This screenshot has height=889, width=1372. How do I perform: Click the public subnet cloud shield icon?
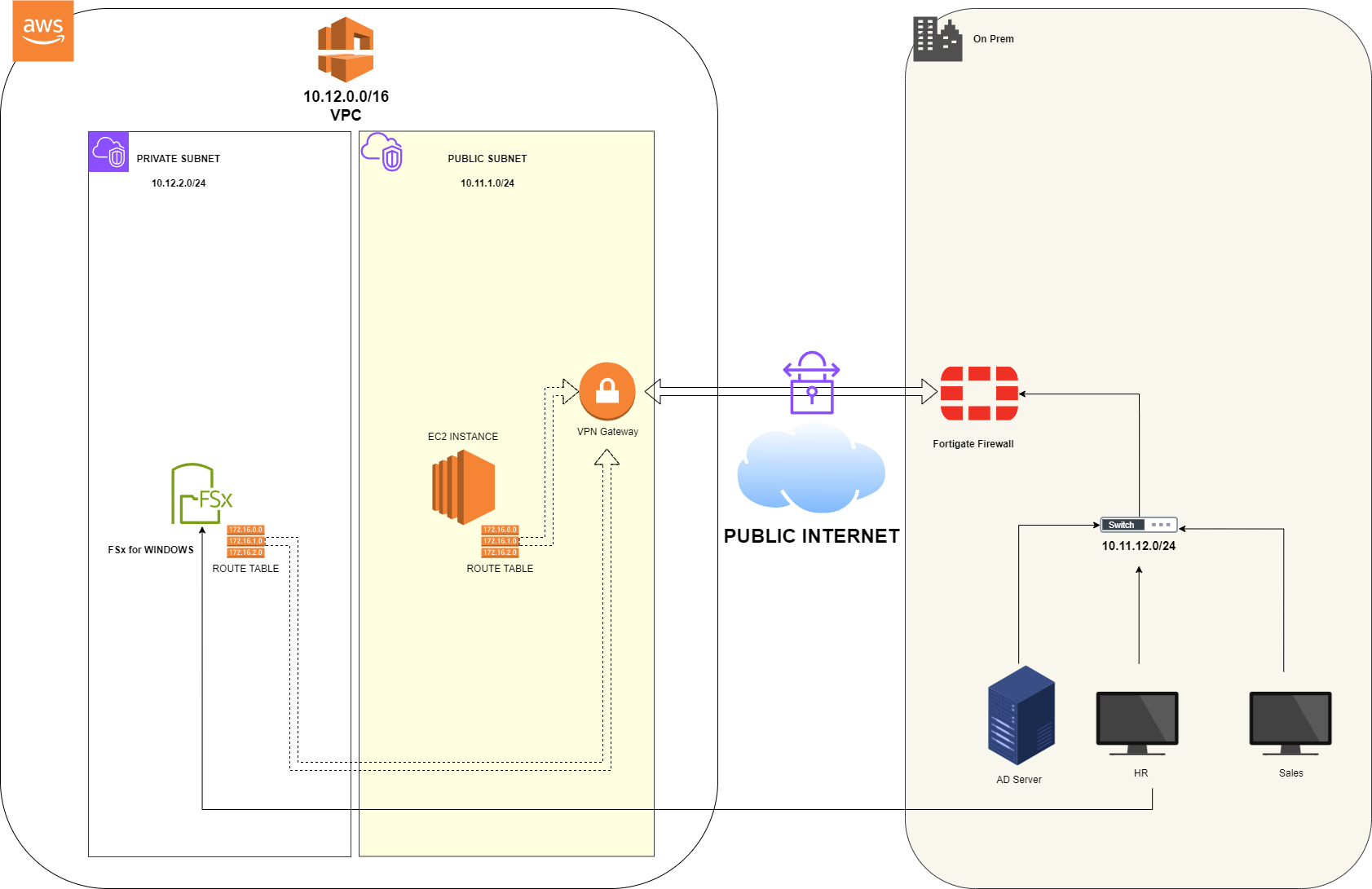(382, 152)
